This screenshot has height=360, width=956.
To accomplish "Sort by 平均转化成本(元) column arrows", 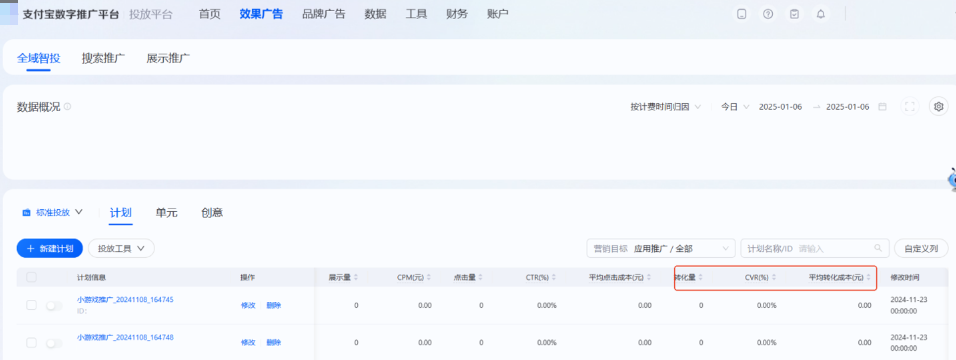I will click(x=868, y=278).
